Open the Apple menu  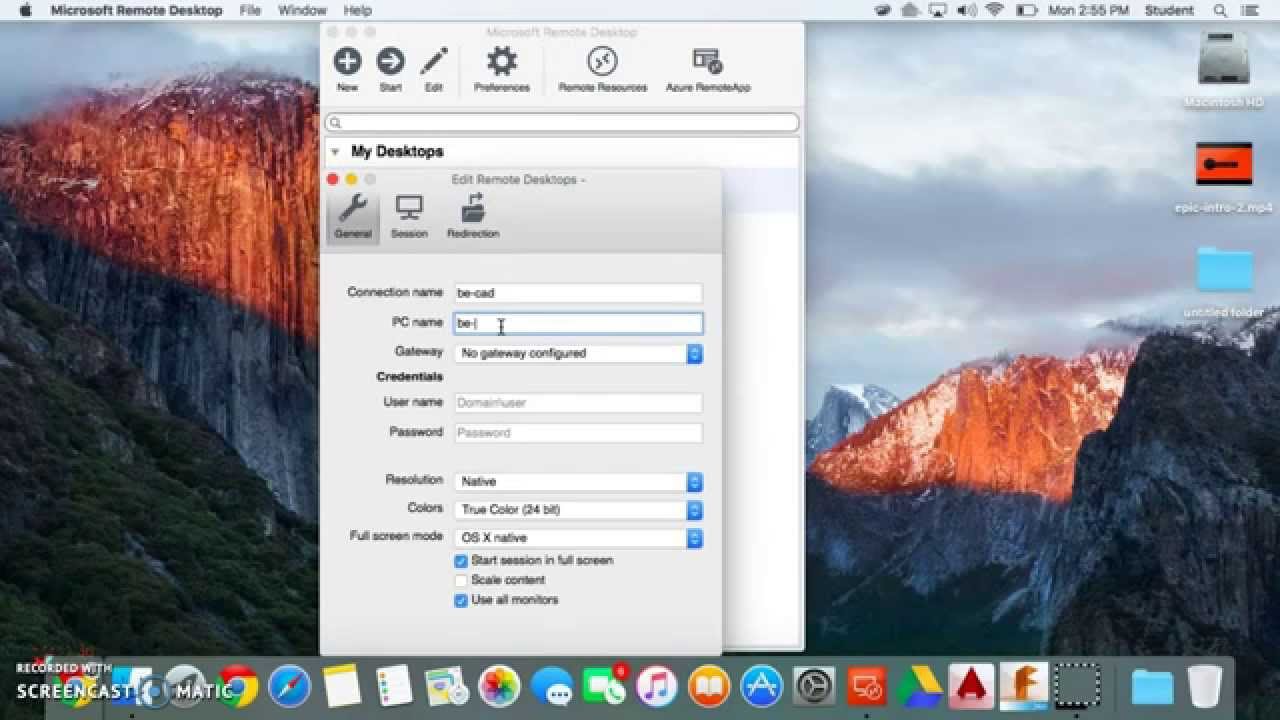point(26,10)
